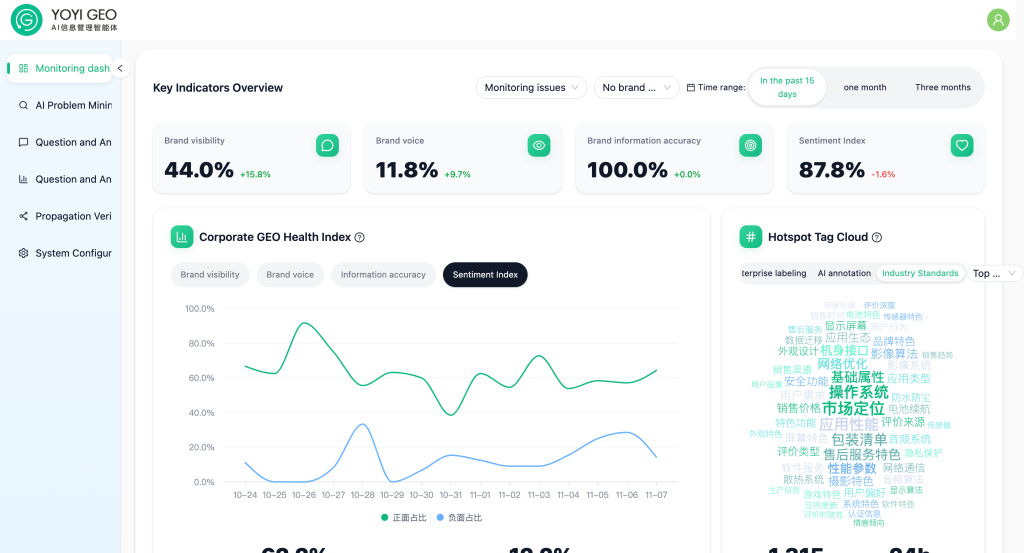This screenshot has width=1024, height=553.
Task: Choose In the past 15 days range
Action: point(787,88)
